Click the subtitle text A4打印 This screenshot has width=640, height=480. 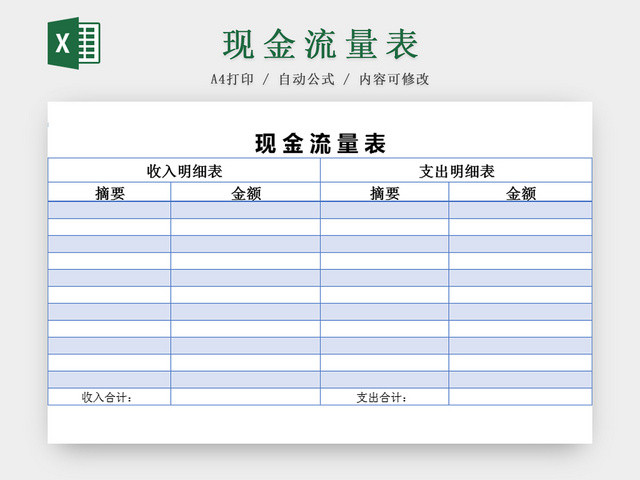point(232,79)
